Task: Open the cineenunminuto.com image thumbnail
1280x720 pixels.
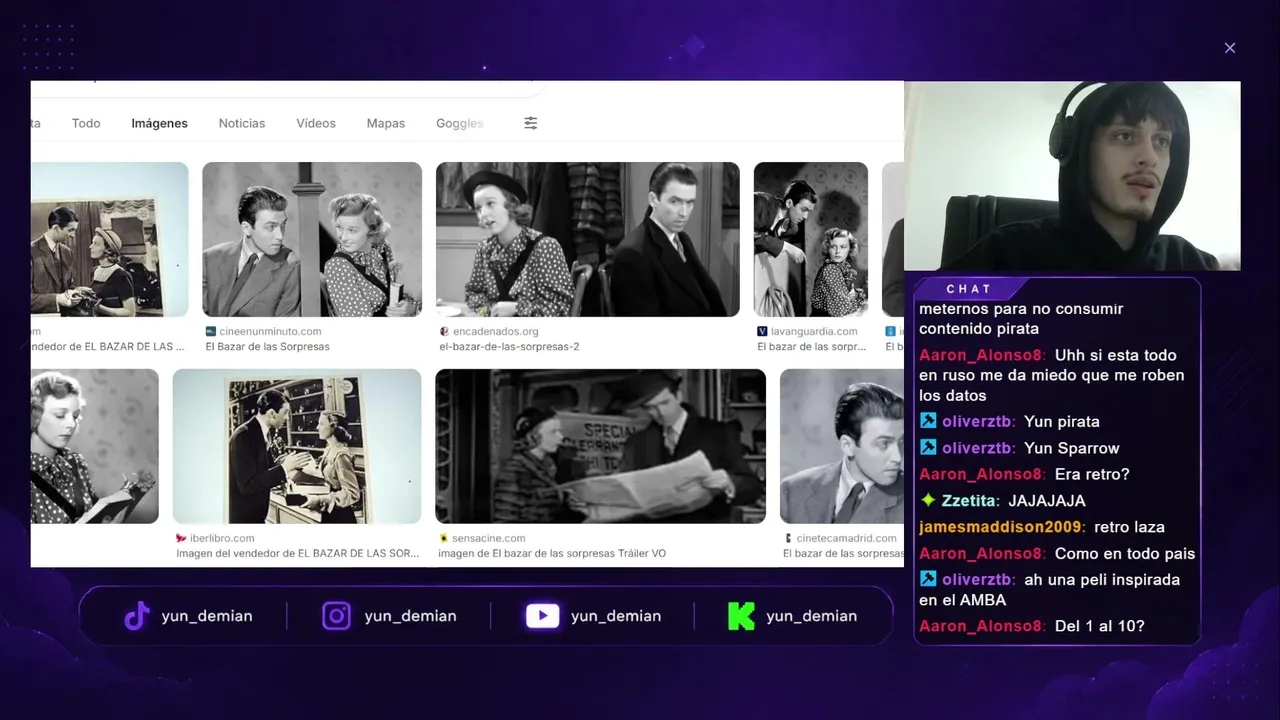Action: (x=312, y=239)
